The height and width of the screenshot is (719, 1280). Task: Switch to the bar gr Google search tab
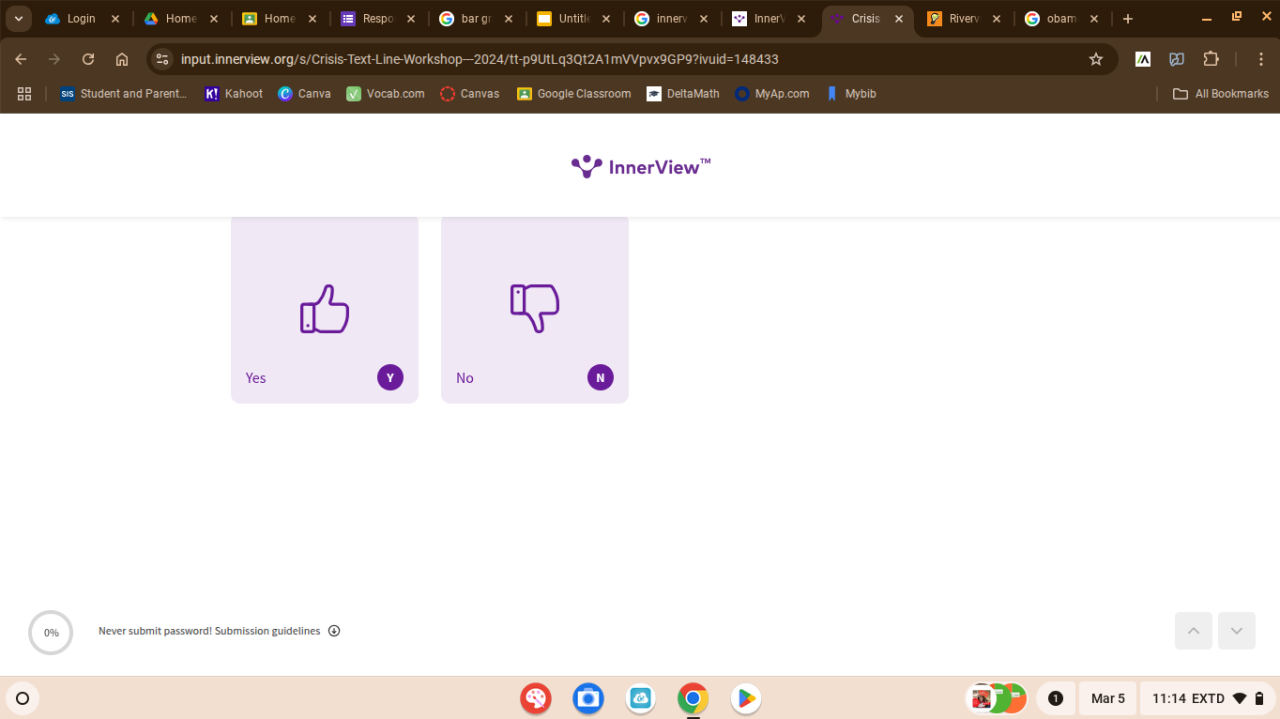[475, 19]
